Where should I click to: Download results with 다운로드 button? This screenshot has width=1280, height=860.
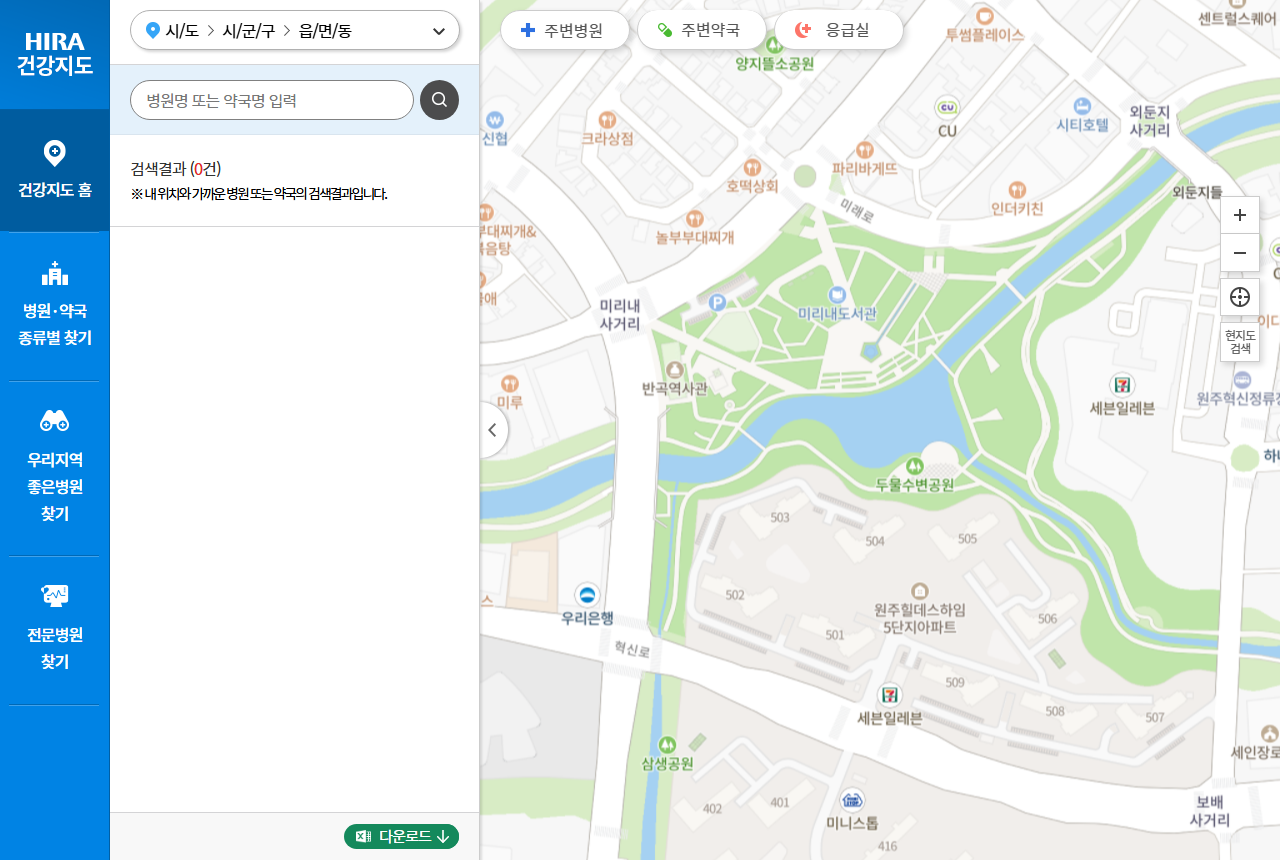[x=402, y=836]
